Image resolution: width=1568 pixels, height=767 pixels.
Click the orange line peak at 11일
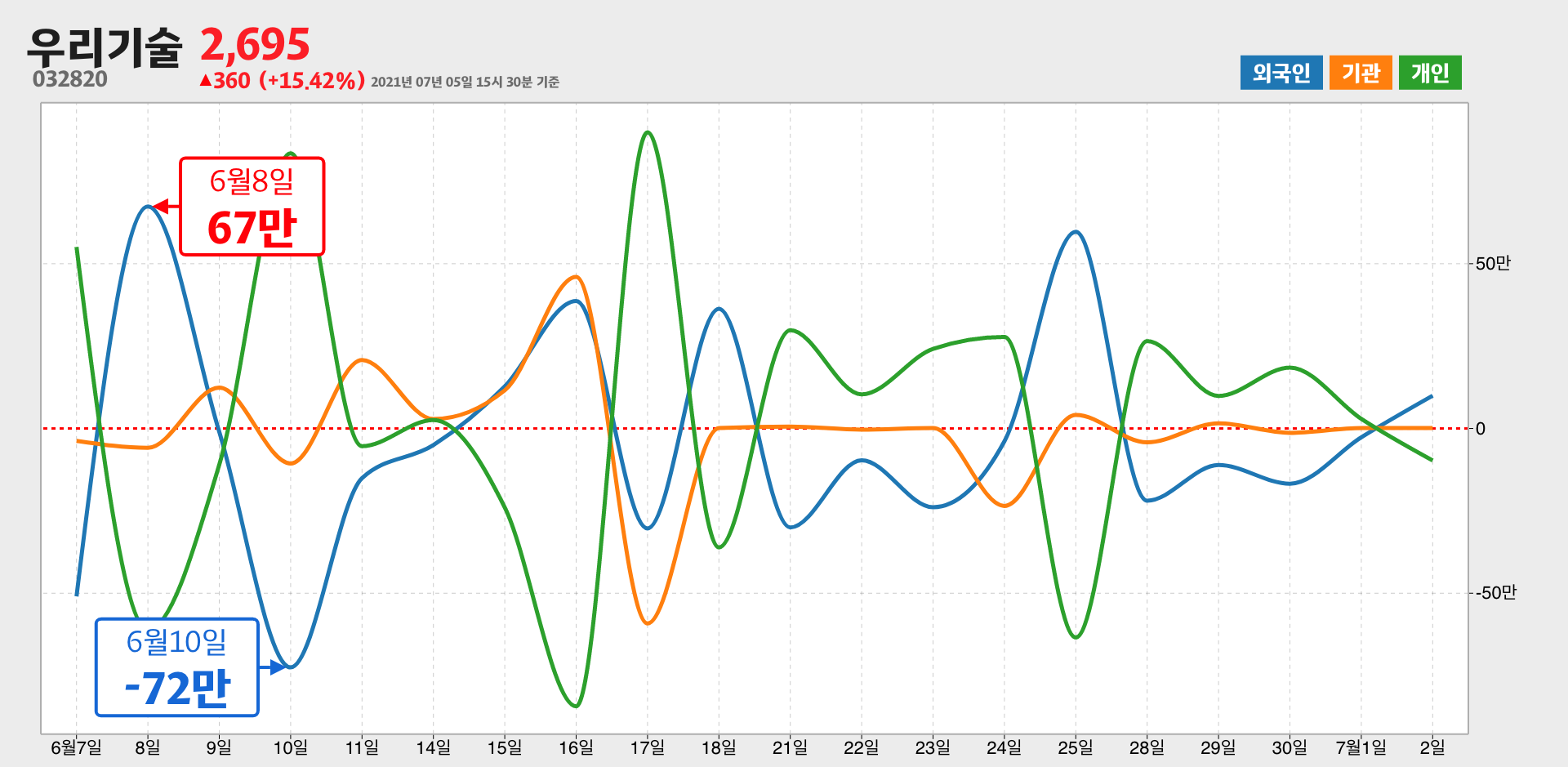(362, 359)
